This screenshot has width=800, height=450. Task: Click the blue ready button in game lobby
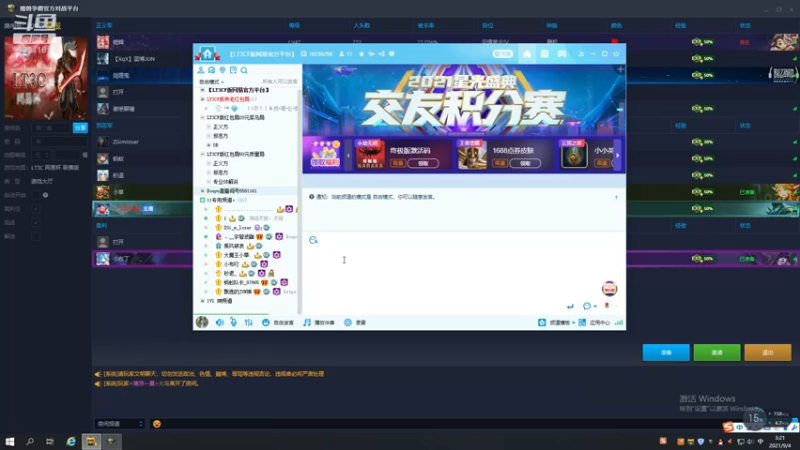coord(666,353)
